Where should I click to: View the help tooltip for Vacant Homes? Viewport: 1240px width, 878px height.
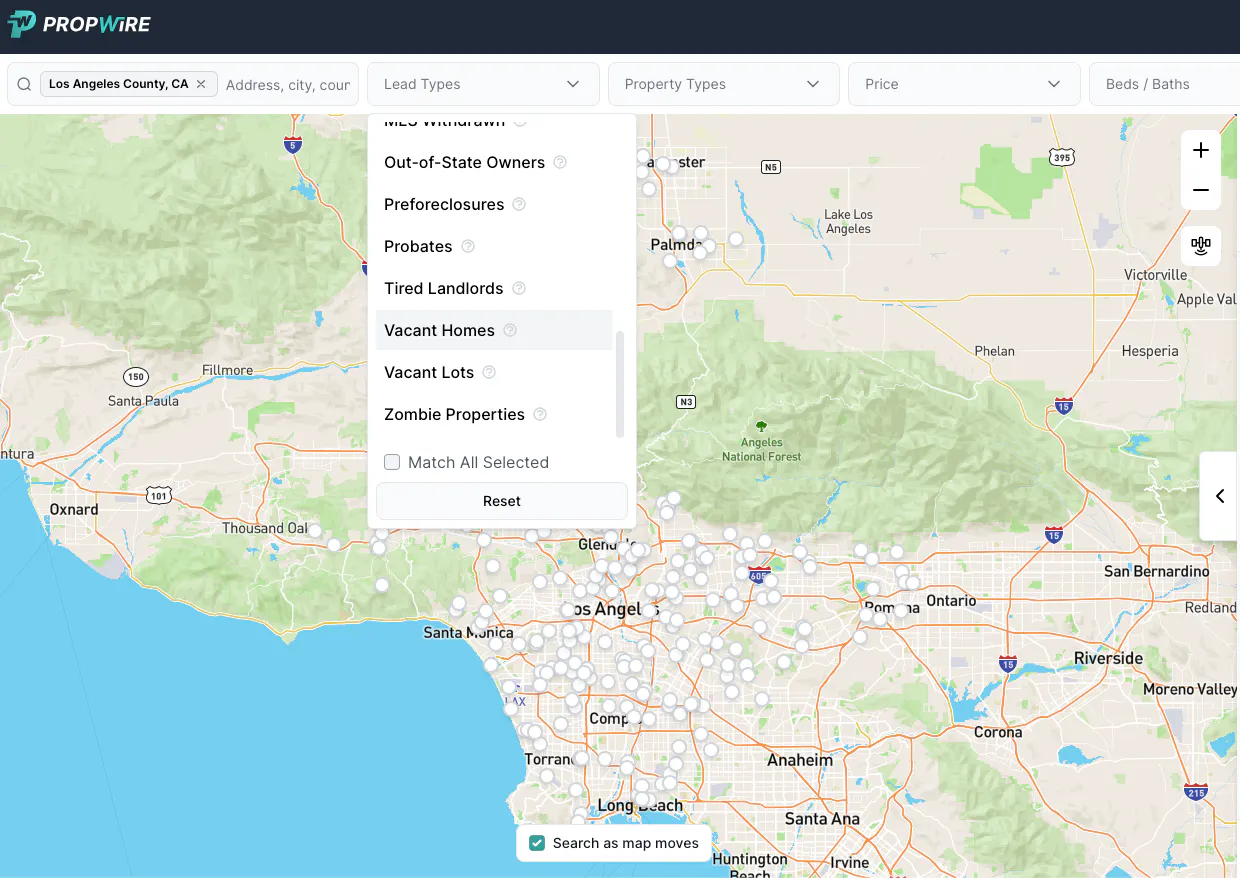(x=509, y=330)
